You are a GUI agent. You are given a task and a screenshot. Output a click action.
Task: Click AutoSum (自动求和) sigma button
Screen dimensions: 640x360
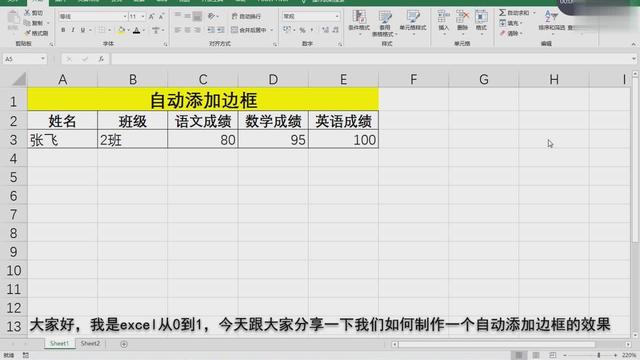click(515, 13)
